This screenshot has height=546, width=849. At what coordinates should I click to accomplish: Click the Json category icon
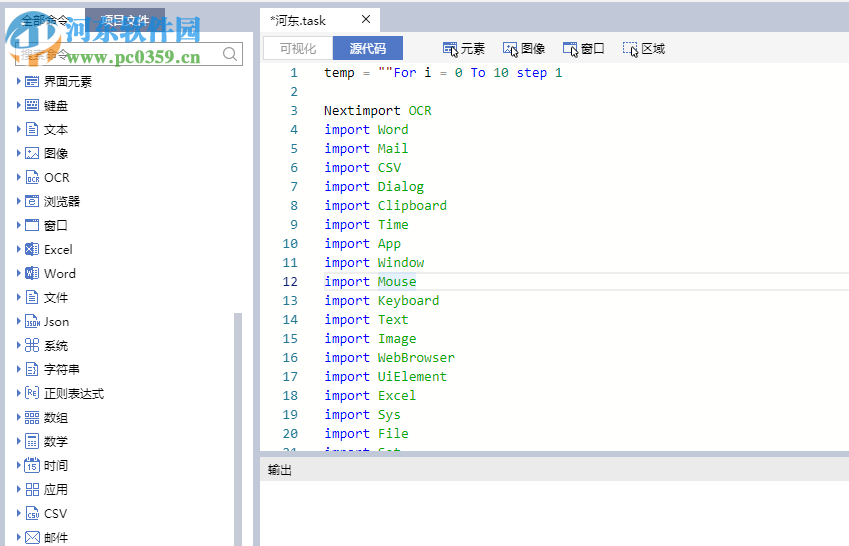[32, 322]
